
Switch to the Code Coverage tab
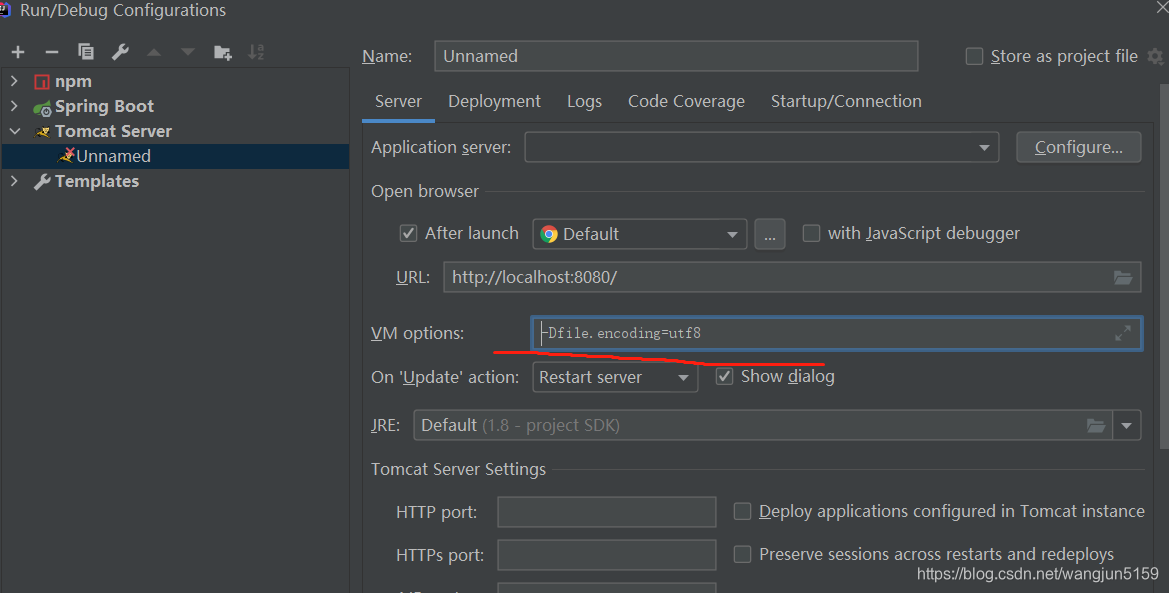point(686,101)
